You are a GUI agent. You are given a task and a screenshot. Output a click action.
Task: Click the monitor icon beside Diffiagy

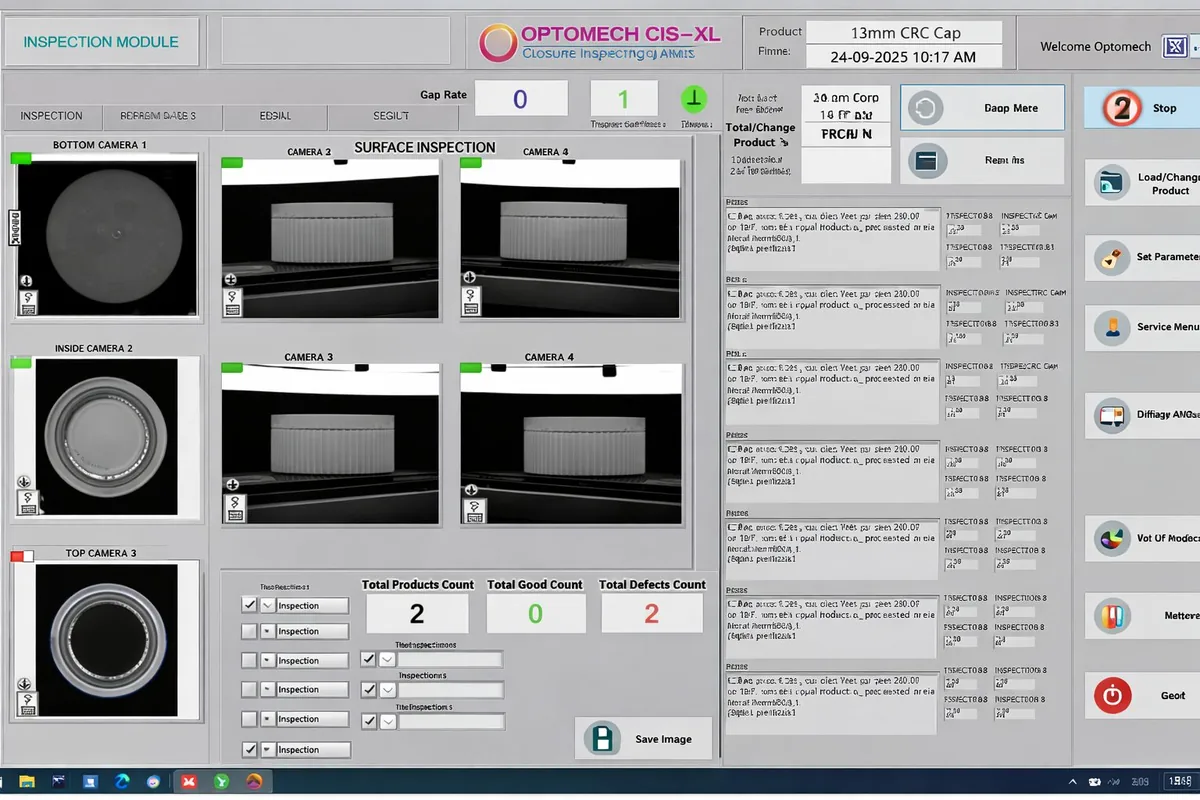click(x=1112, y=414)
